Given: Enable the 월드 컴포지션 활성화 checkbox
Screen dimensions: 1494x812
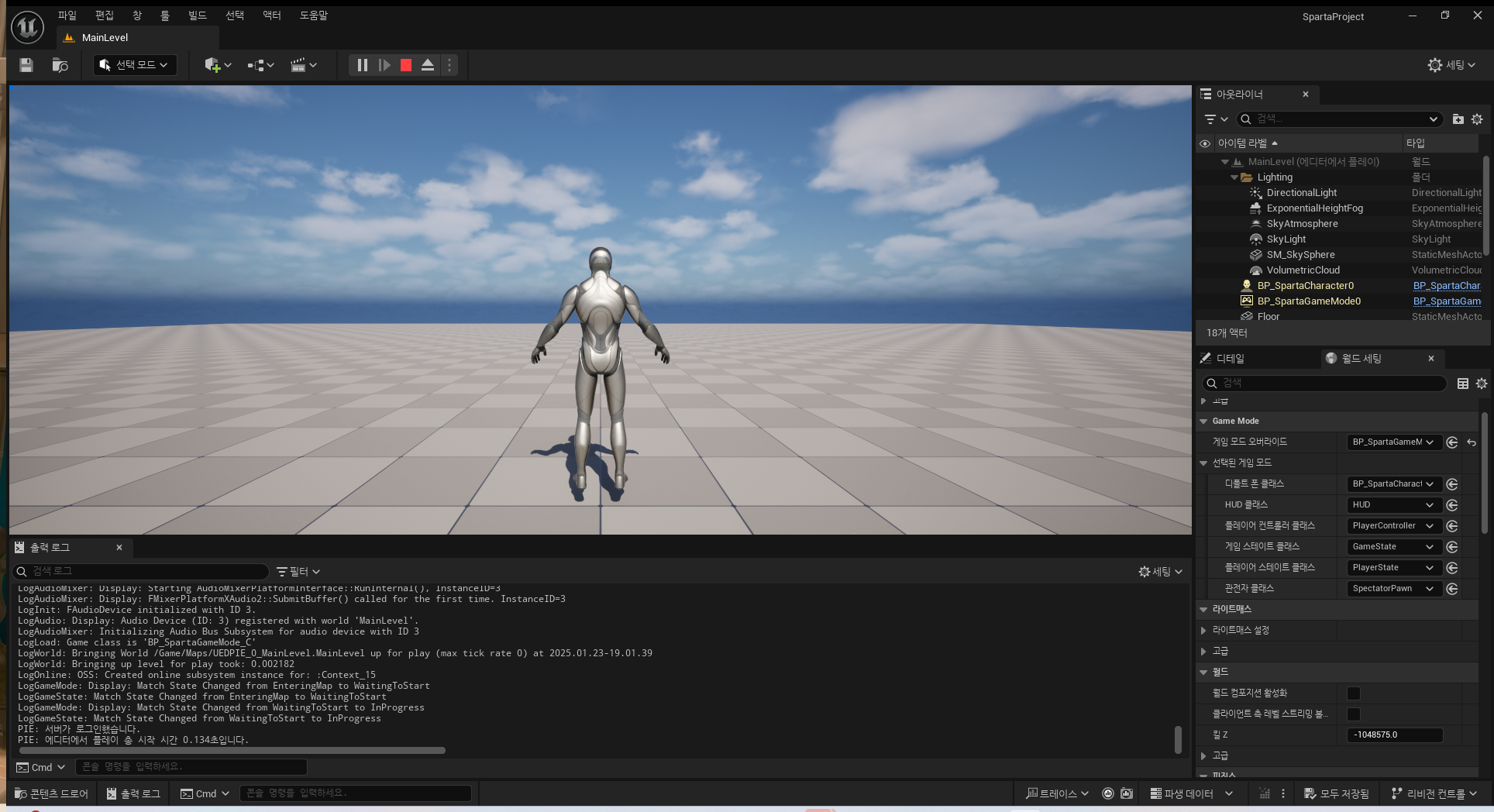Looking at the screenshot, I should 1354,693.
